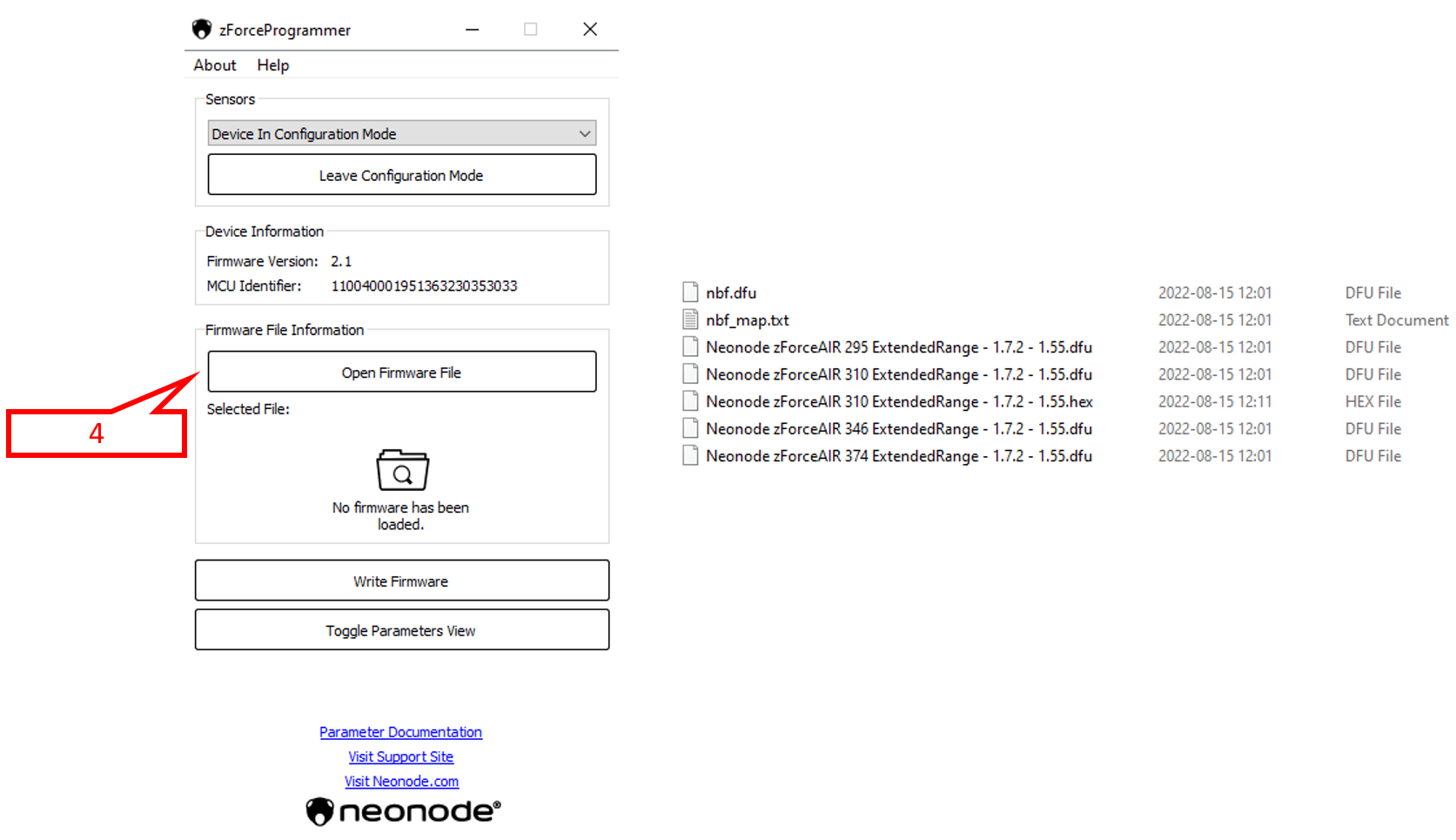Image resolution: width=1456 pixels, height=840 pixels.
Task: Select the zForceAIR 374 ExtendedRange dfu file icon
Action: pyautogui.click(x=690, y=455)
